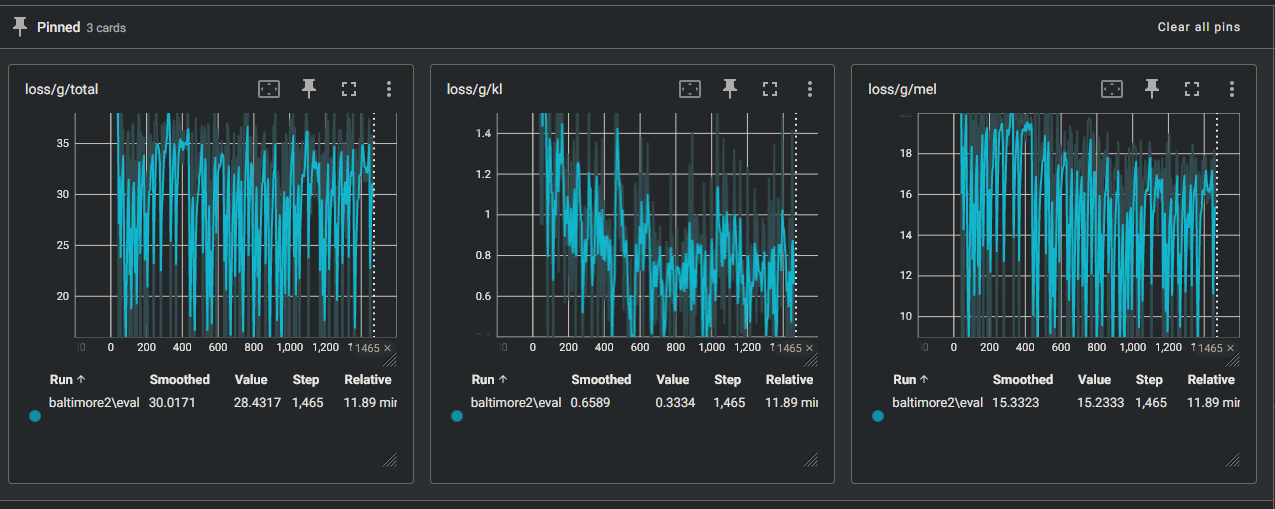Close step 1465 marker on loss/g/mel chart

[1231, 348]
